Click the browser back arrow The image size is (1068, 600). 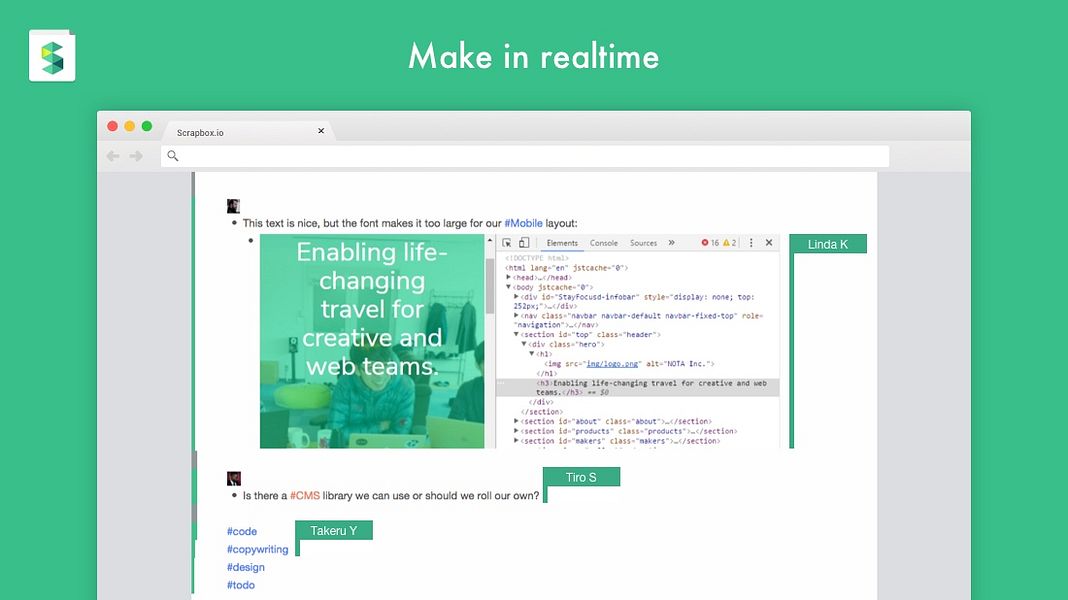113,156
